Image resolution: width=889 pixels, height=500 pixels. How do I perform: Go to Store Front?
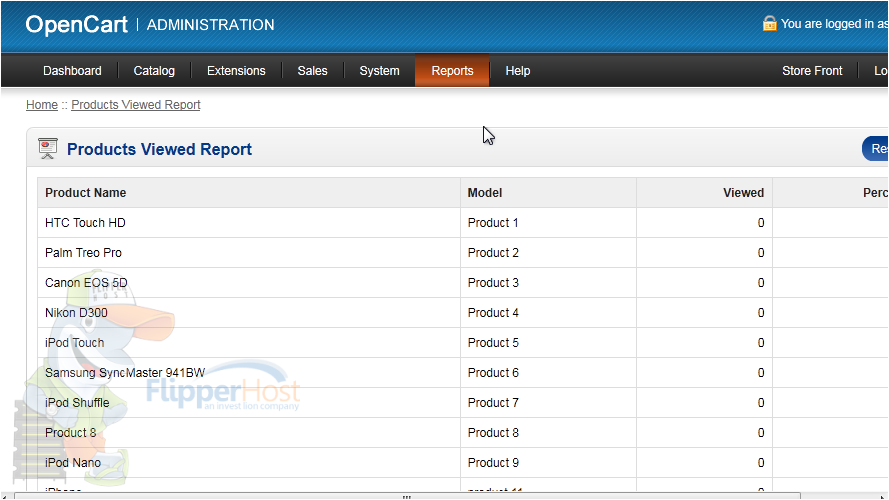point(812,71)
